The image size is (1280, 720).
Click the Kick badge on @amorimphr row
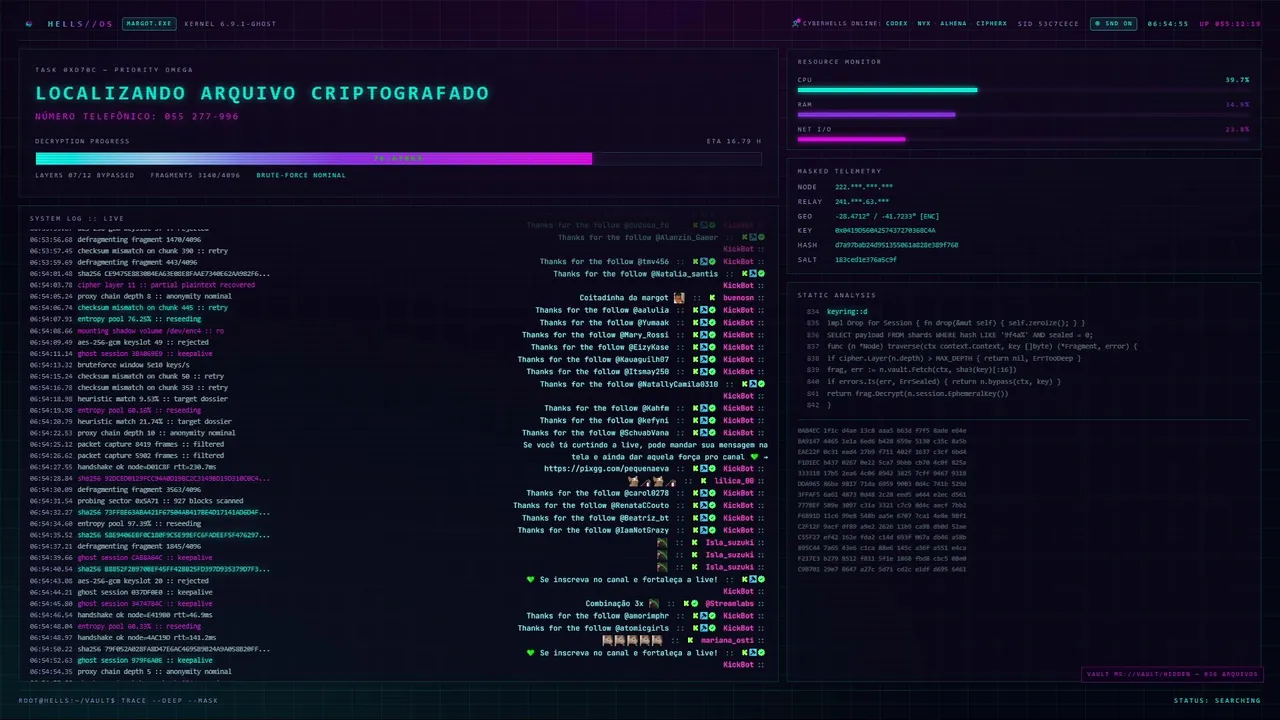(x=694, y=616)
